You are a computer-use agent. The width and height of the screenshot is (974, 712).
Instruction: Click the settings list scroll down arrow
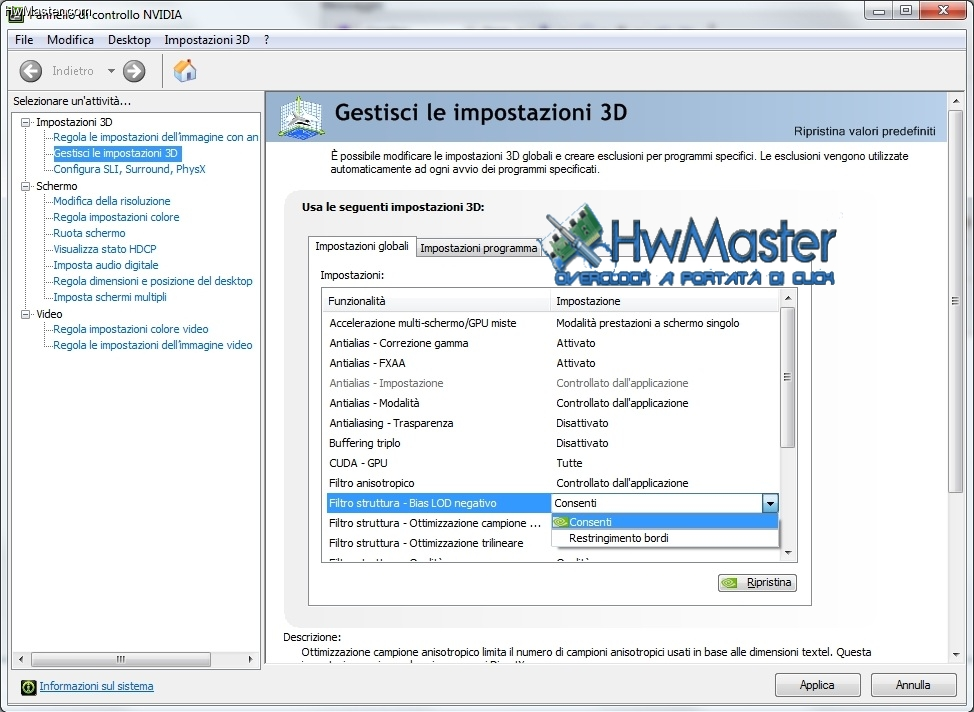tap(788, 552)
